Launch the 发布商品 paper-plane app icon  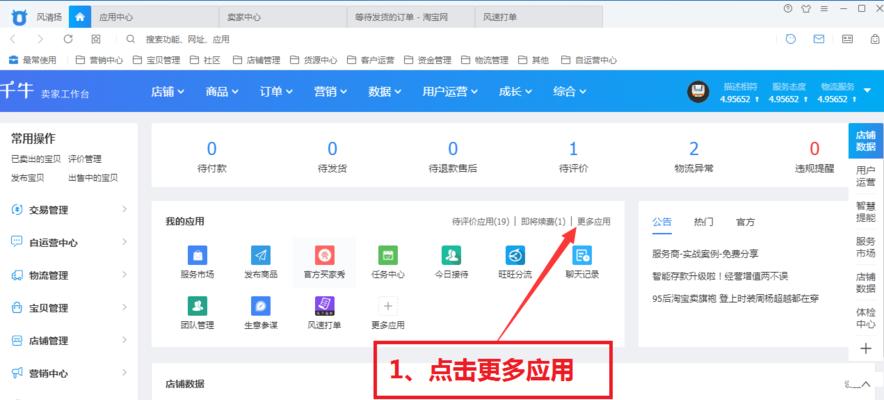tap(260, 255)
